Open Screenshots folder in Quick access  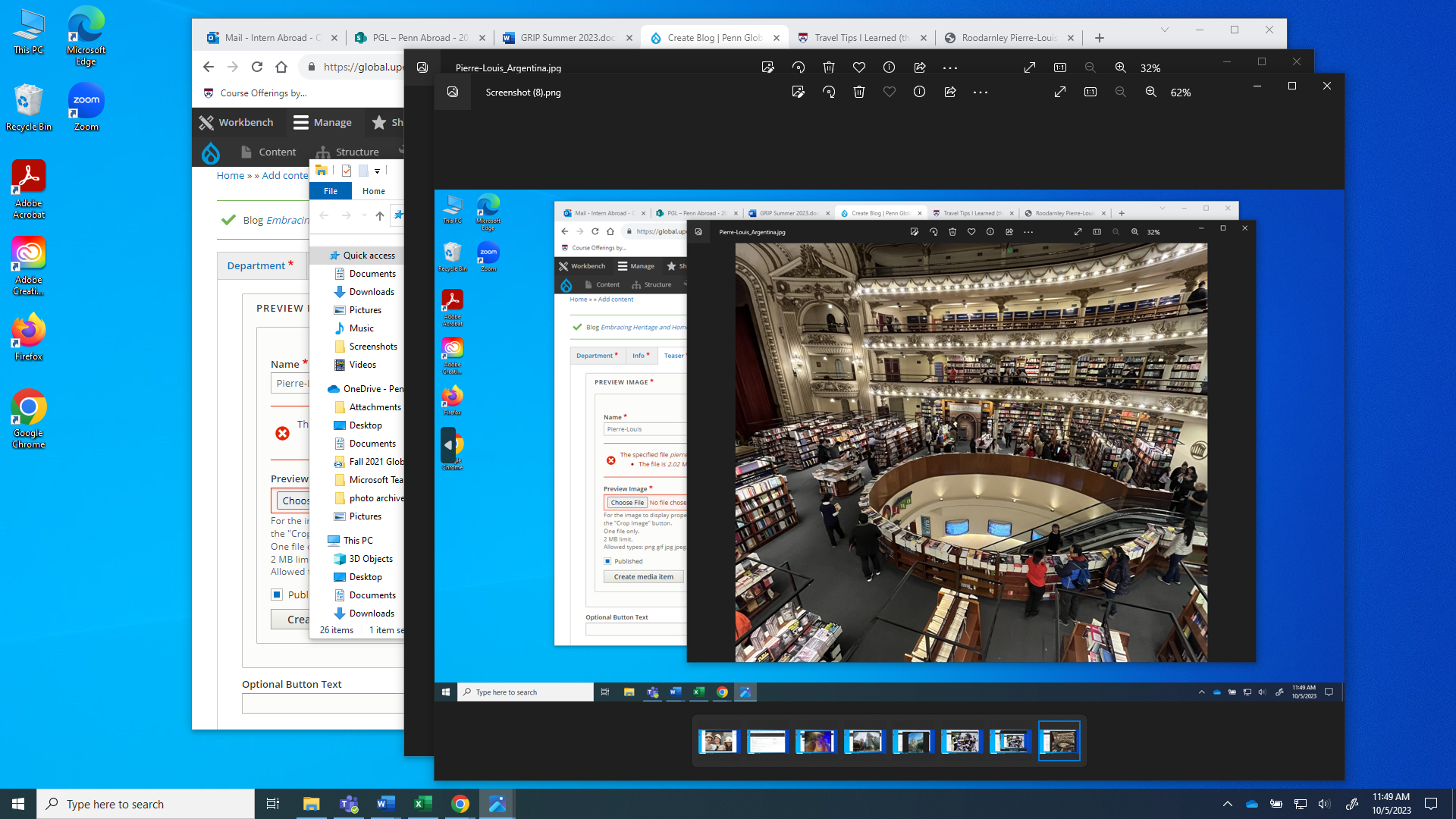click(x=372, y=347)
